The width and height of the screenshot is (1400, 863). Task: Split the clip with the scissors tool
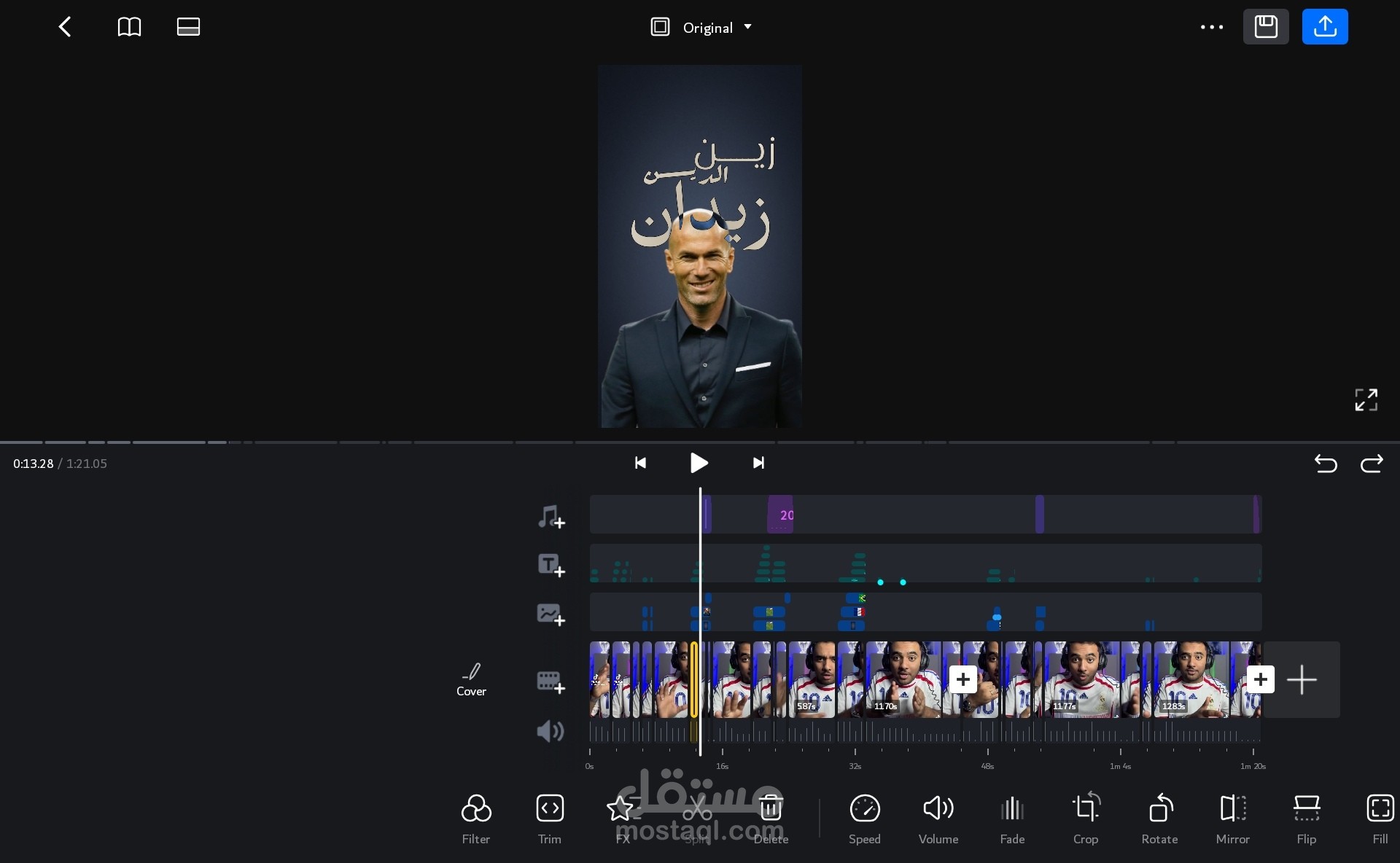coord(697,819)
